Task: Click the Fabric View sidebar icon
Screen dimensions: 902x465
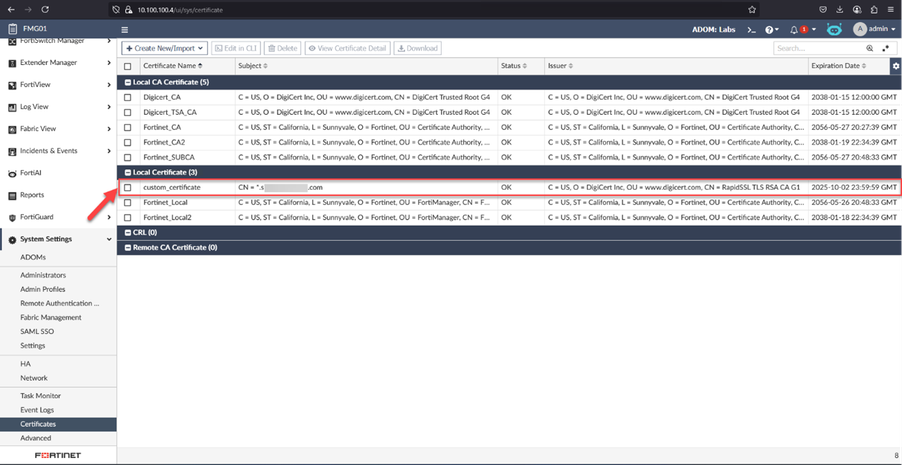Action: pos(12,129)
